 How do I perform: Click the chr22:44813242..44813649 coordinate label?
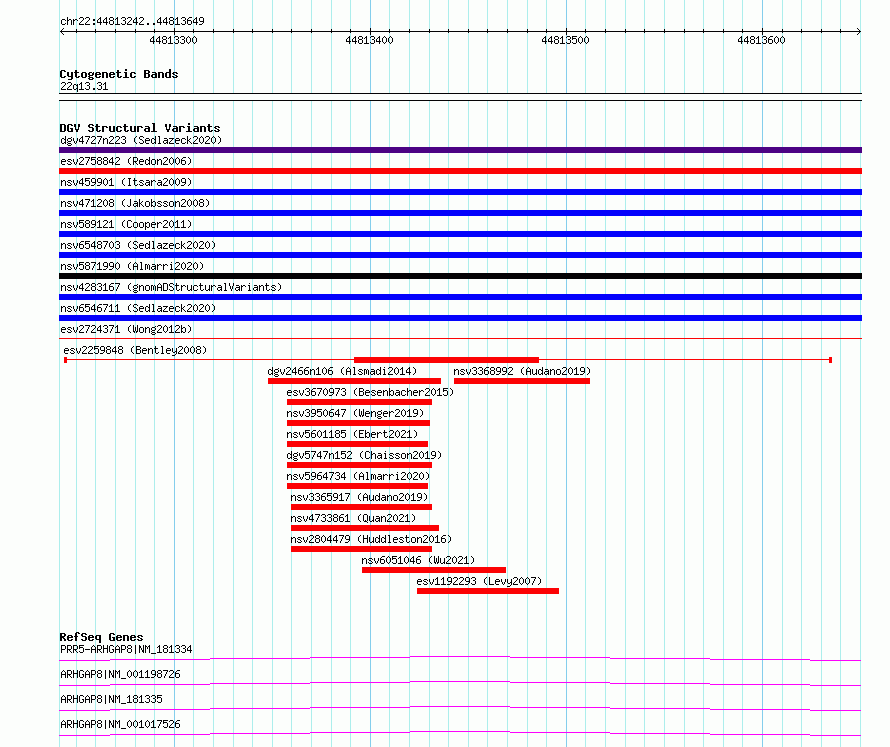[x=132, y=21]
